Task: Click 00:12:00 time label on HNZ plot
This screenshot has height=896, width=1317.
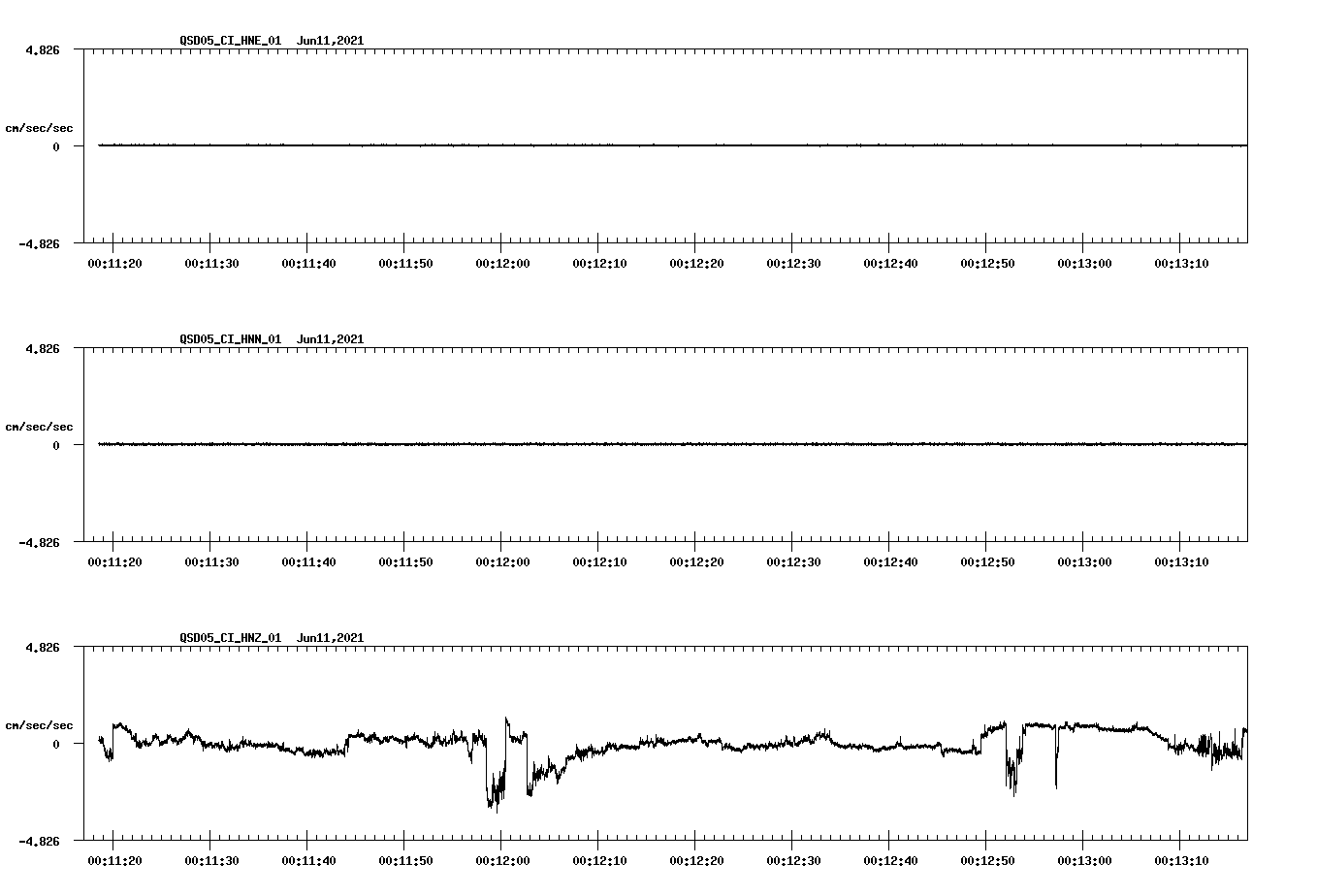Action: tap(502, 861)
